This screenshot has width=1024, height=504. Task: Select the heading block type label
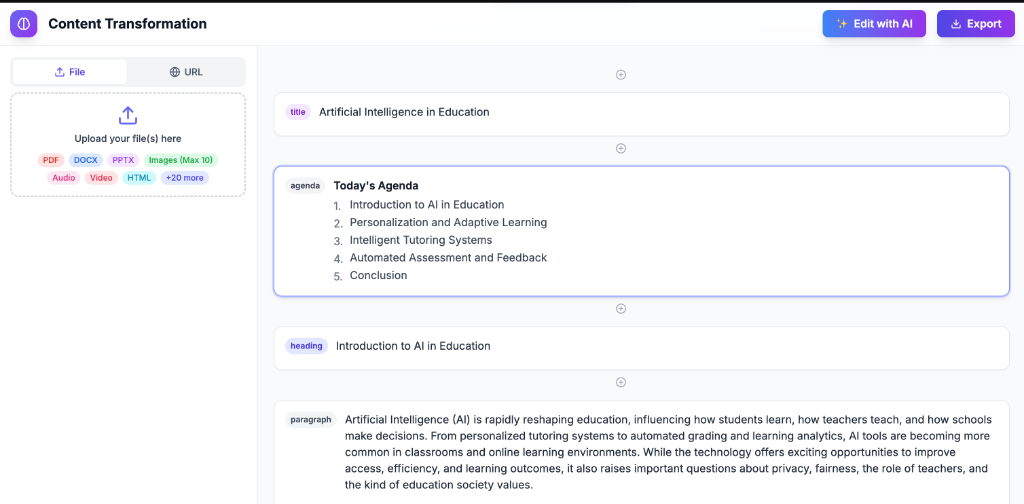pos(306,346)
